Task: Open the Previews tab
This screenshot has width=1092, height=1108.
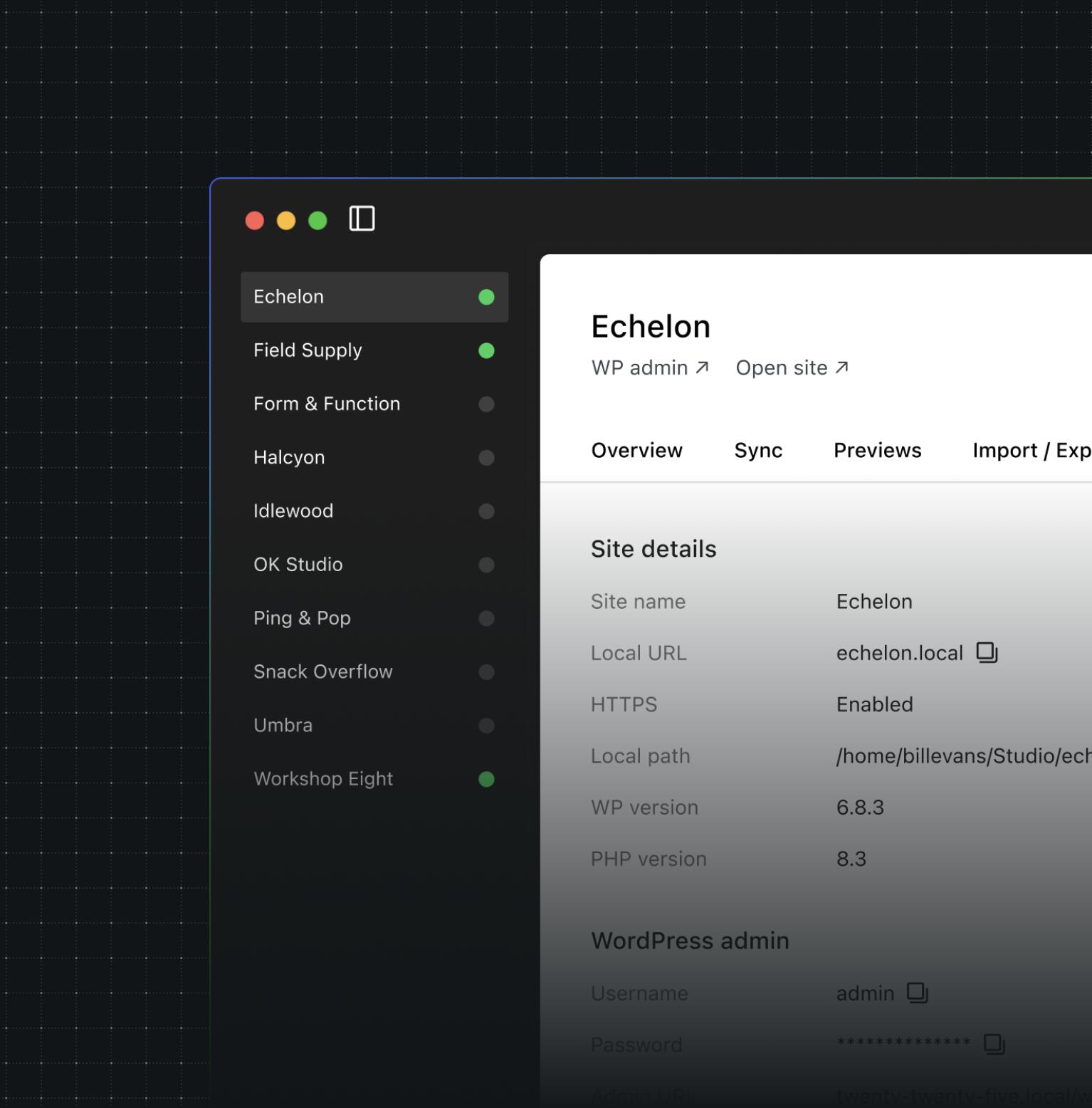Action: pyautogui.click(x=877, y=450)
